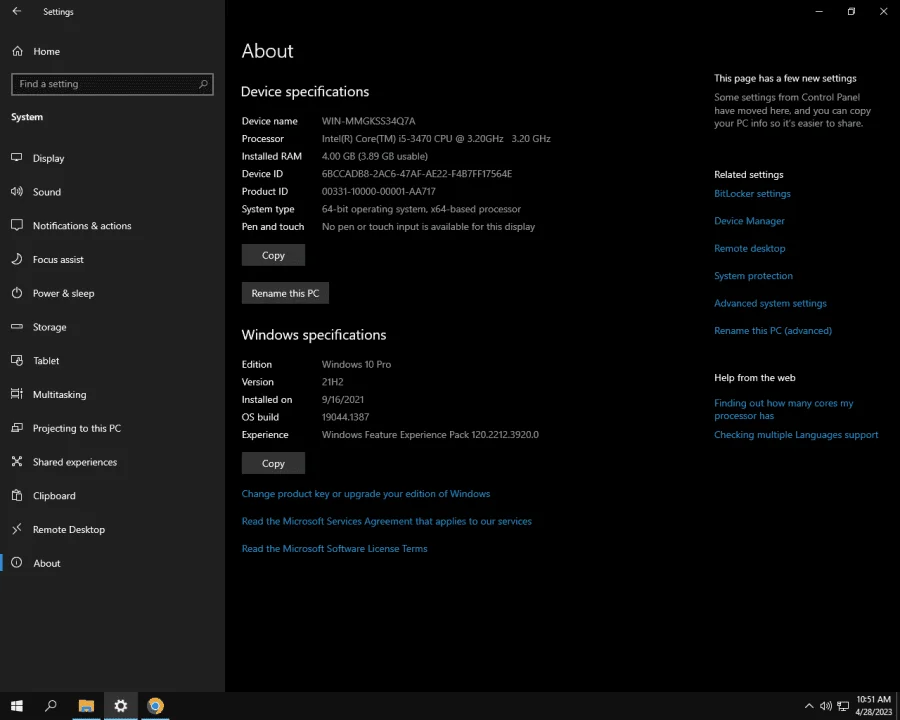
Task: Go back with the arrow icon
Action: click(x=17, y=11)
